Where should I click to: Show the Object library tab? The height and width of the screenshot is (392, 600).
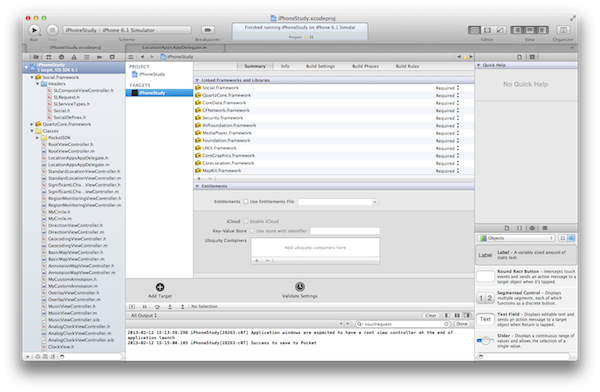click(532, 228)
